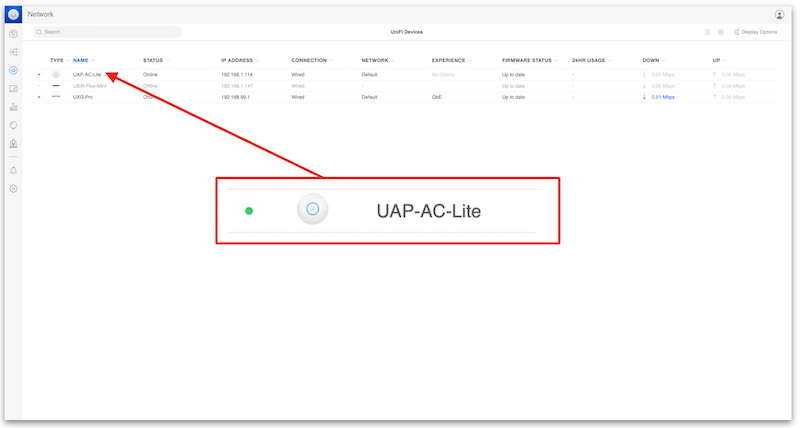The height and width of the screenshot is (428, 800).
Task: Click the up arrow icon in the UAP-AC-Lite row
Action: click(x=714, y=74)
